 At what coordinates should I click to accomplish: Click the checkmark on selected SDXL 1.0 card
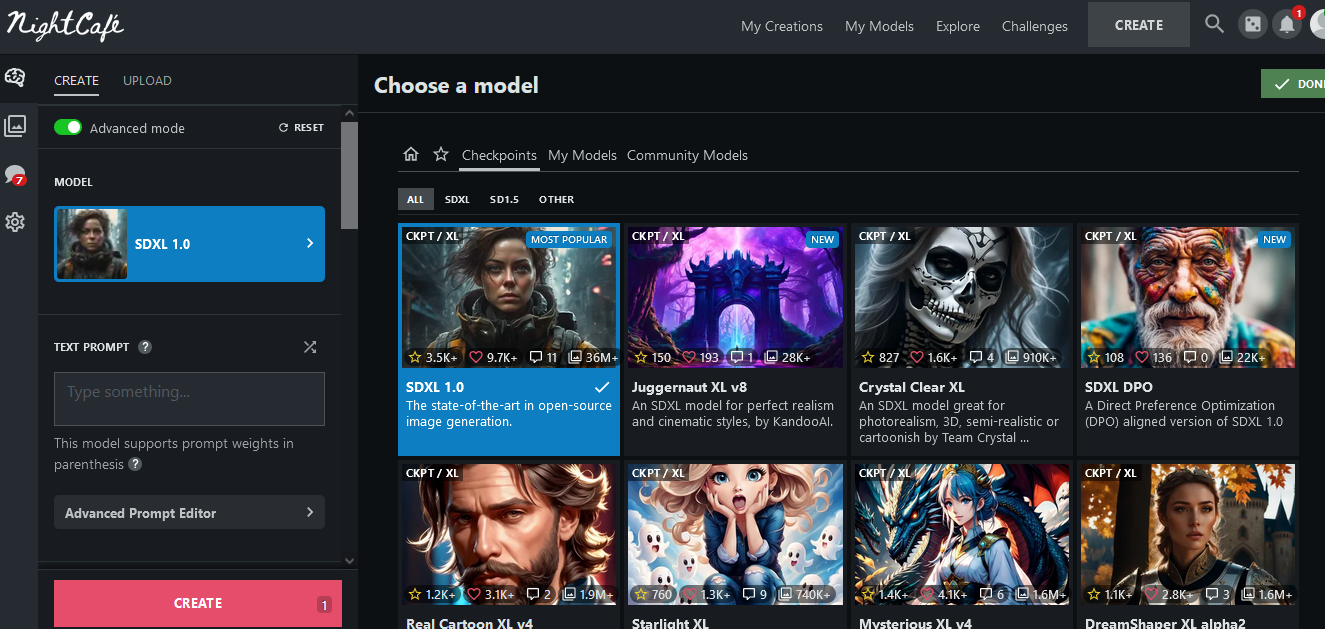click(x=601, y=386)
